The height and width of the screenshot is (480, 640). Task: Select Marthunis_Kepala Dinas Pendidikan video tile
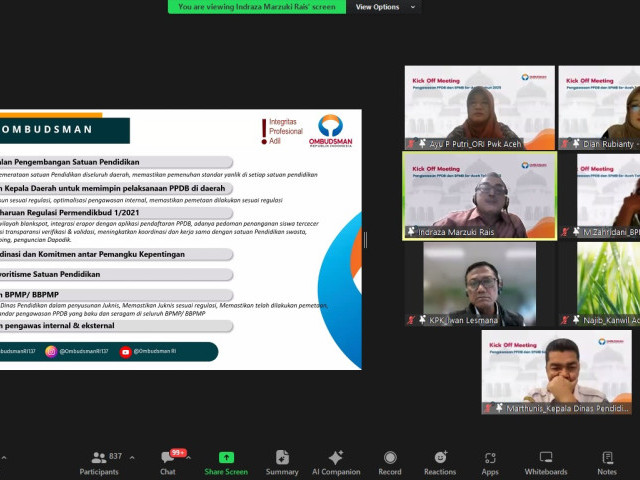coord(556,372)
